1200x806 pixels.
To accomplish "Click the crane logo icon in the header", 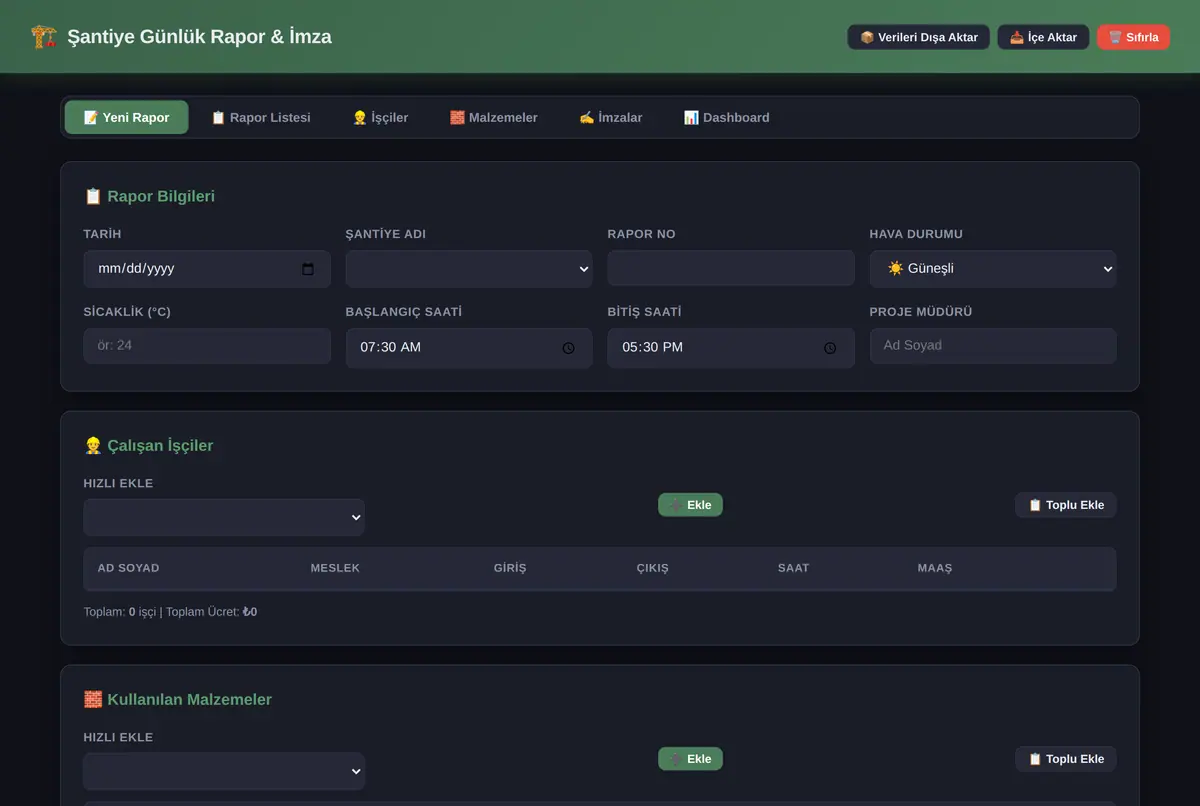I will tap(44, 37).
